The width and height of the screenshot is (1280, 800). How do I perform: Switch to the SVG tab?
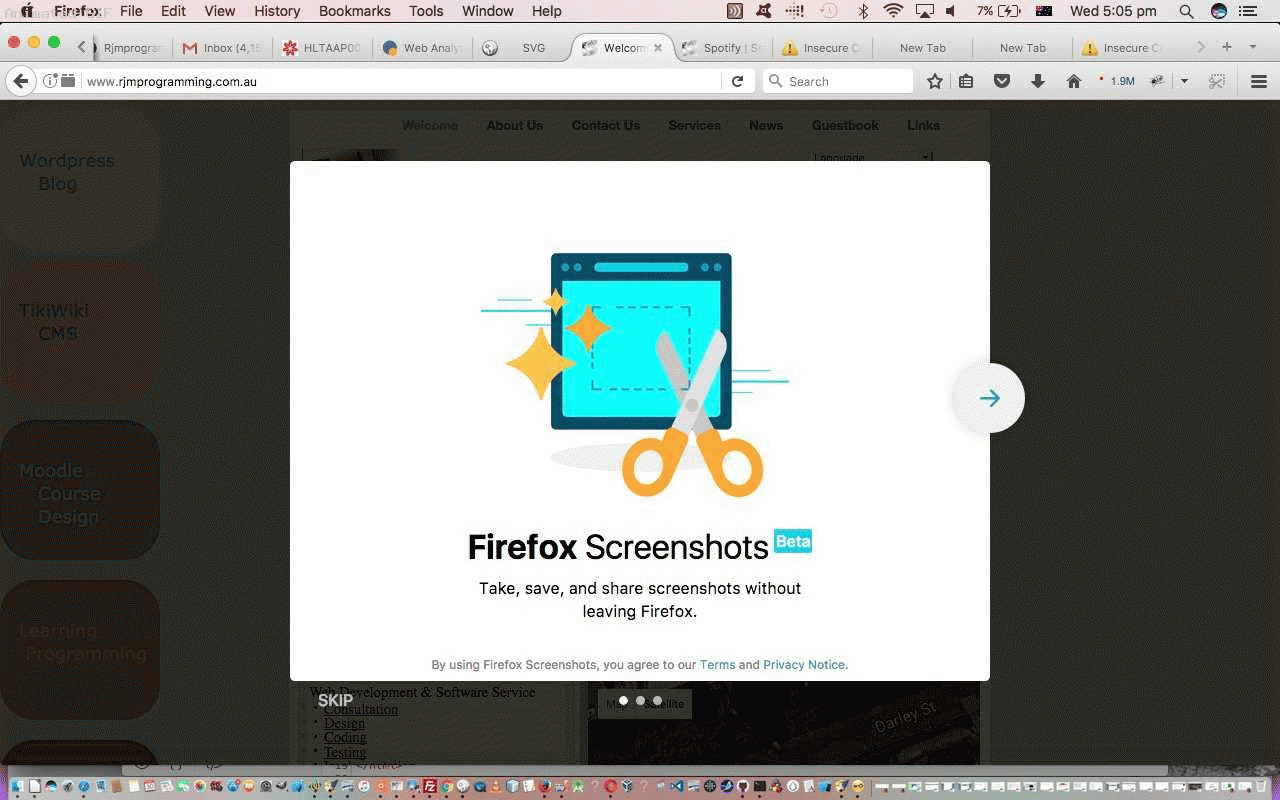(522, 48)
